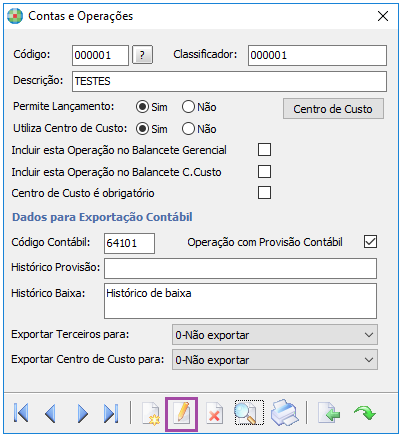Viewport: 401px width, 435px height.
Task: Click the green curved arrow exit icon
Action: pos(365,413)
